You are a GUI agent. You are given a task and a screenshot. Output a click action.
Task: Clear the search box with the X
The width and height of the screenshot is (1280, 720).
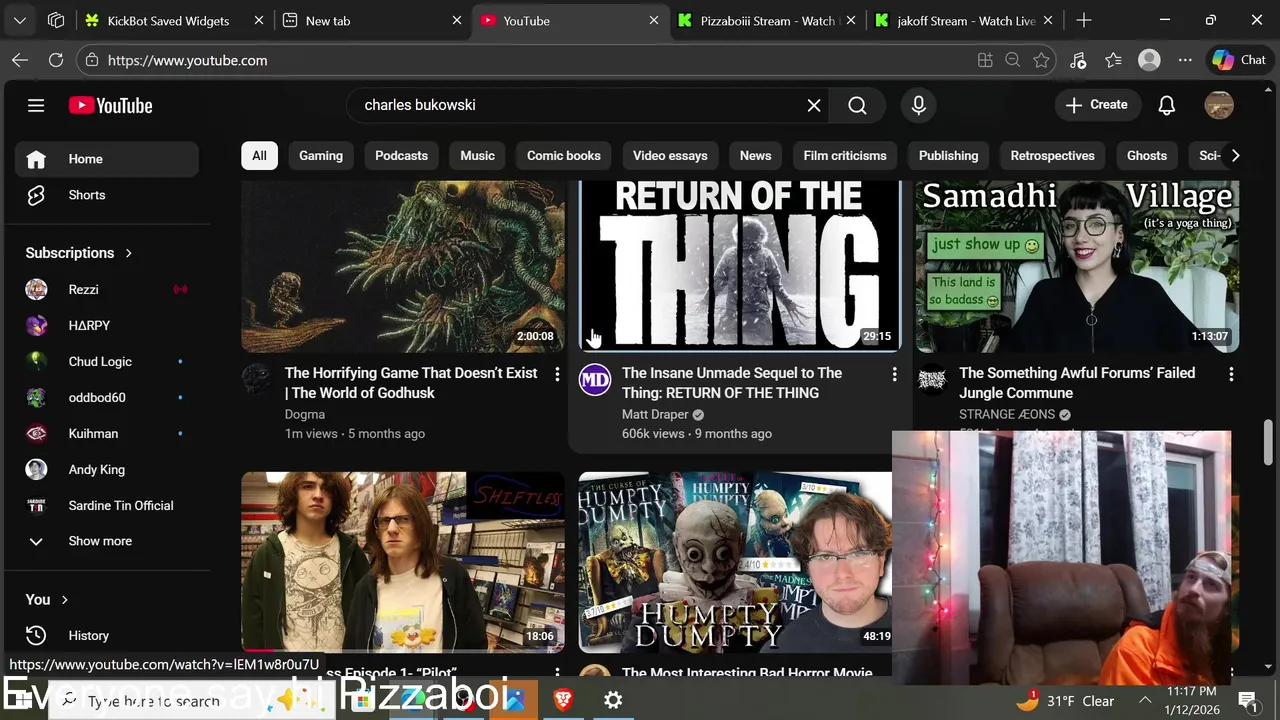pos(814,105)
